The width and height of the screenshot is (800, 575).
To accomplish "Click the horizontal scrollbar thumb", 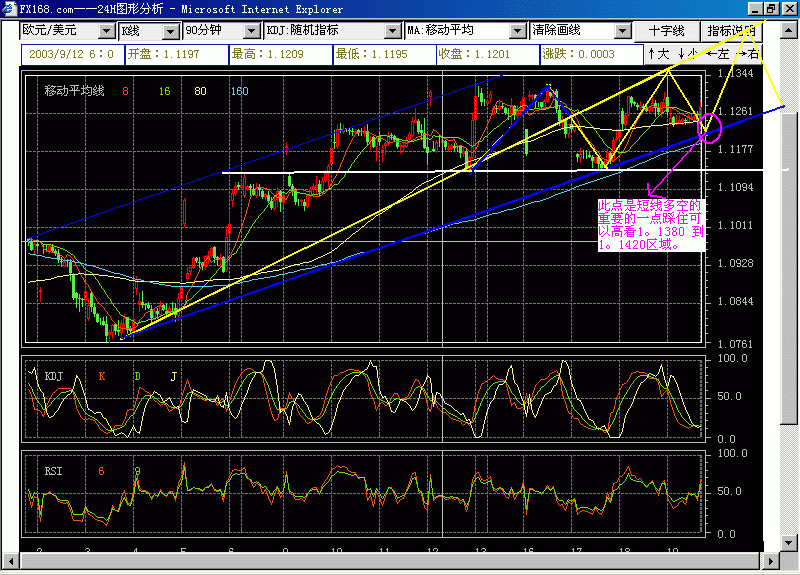I will click(x=390, y=561).
